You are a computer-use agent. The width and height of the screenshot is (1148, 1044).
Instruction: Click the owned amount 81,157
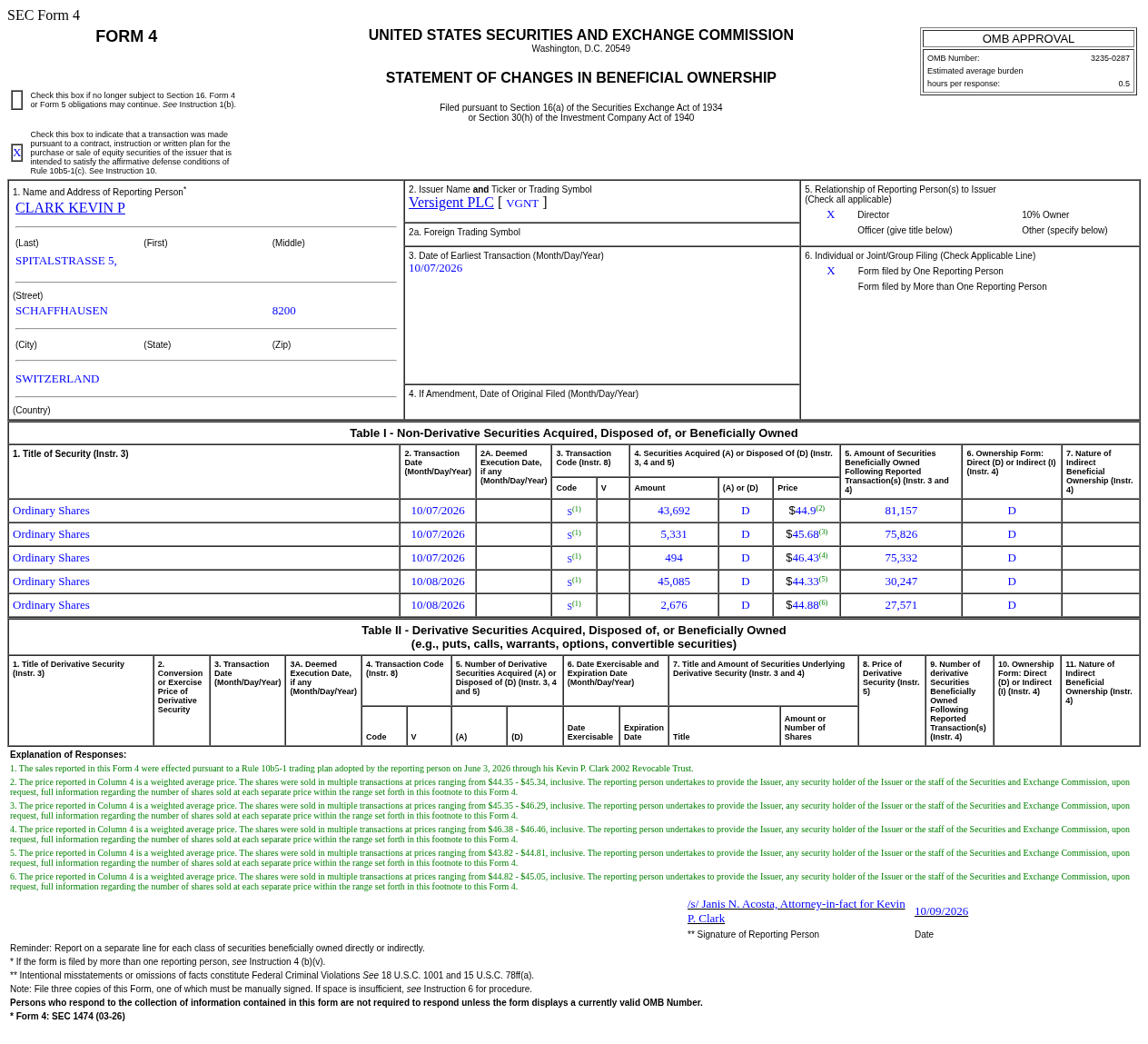tap(901, 511)
